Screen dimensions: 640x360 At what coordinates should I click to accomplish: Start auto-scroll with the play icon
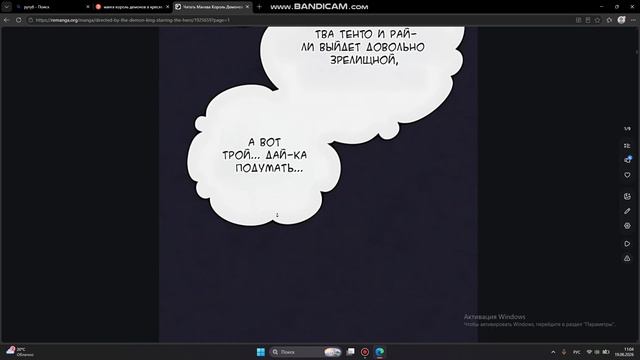pos(627,244)
